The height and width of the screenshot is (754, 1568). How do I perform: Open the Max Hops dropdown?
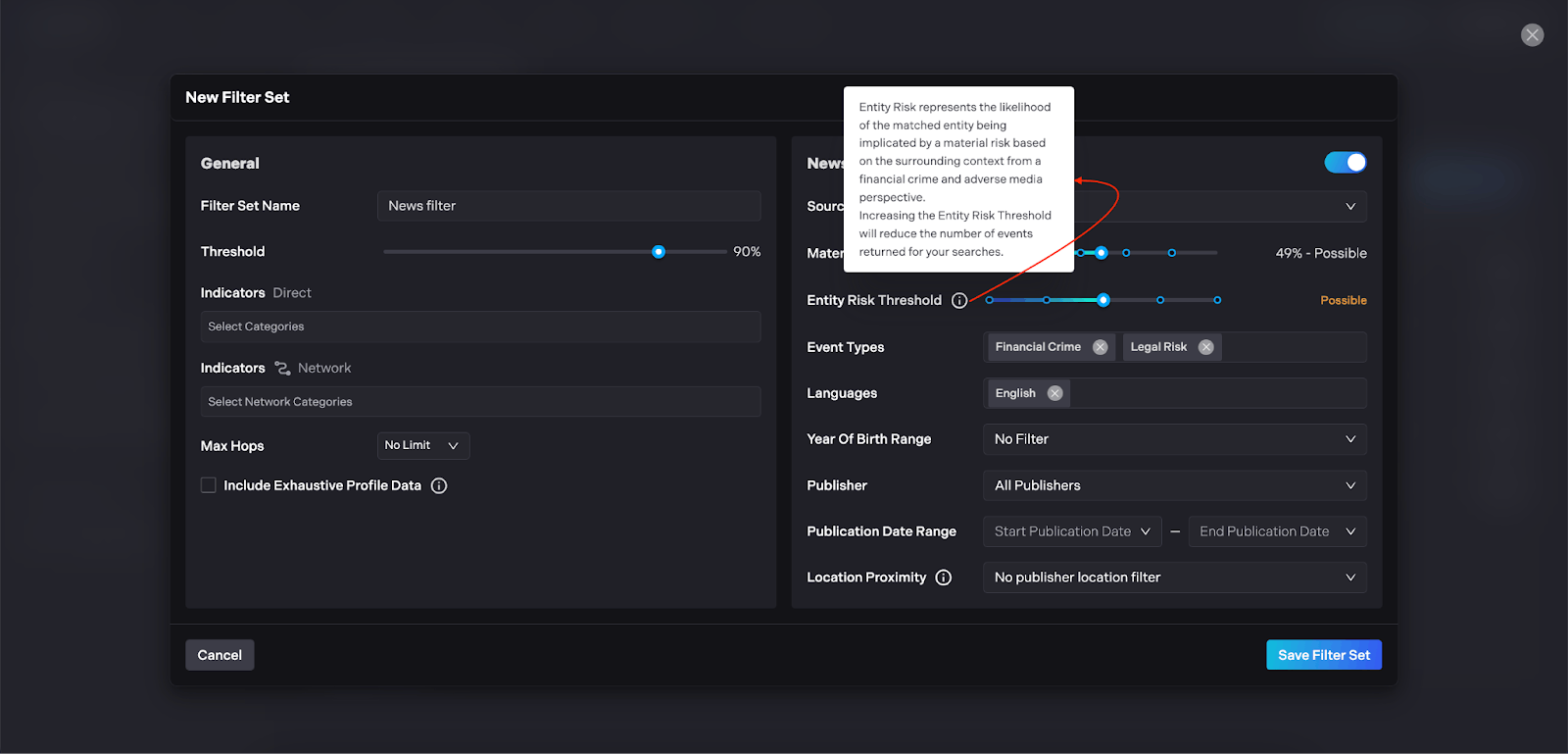(423, 446)
